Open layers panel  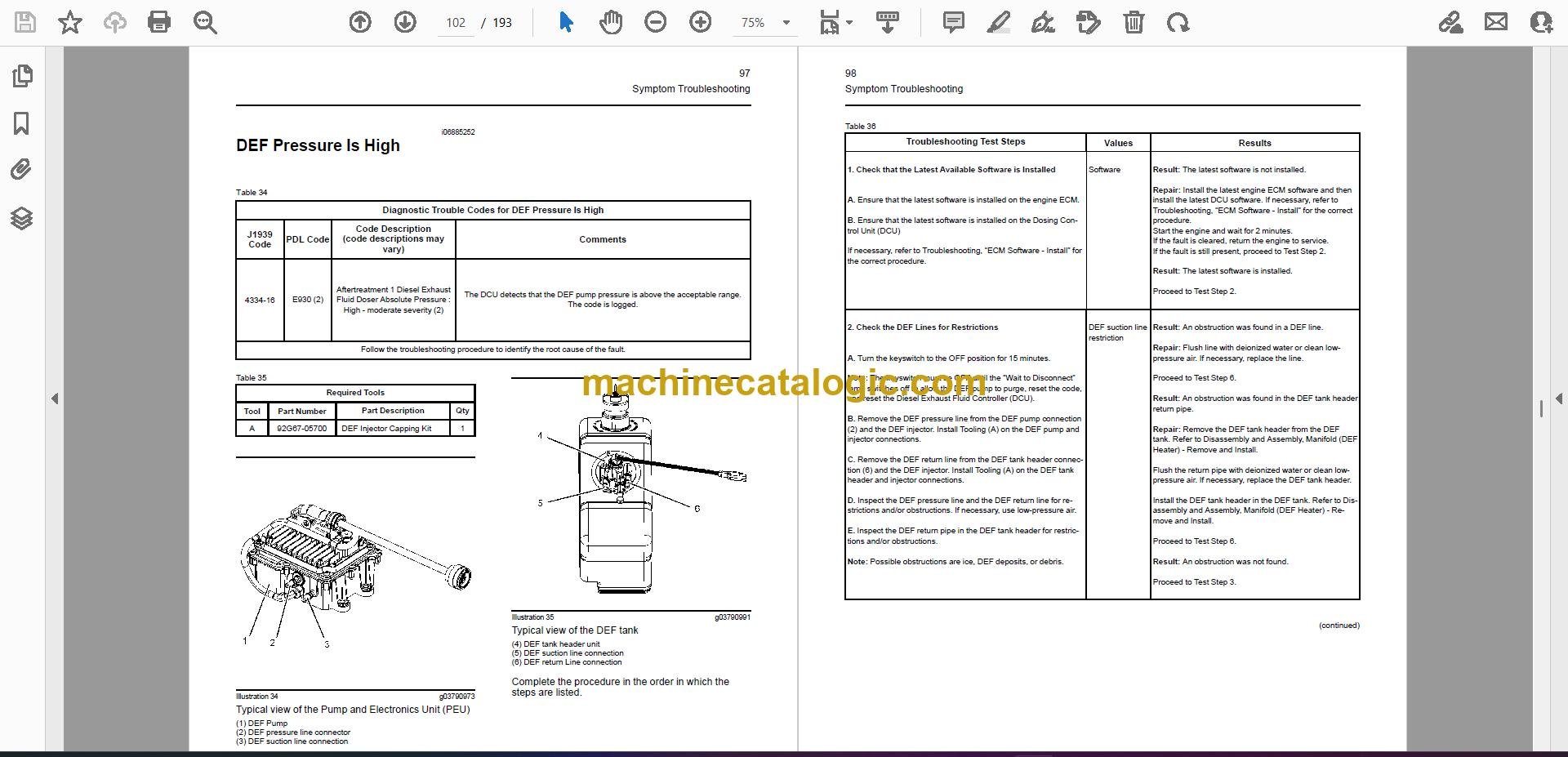click(x=22, y=218)
